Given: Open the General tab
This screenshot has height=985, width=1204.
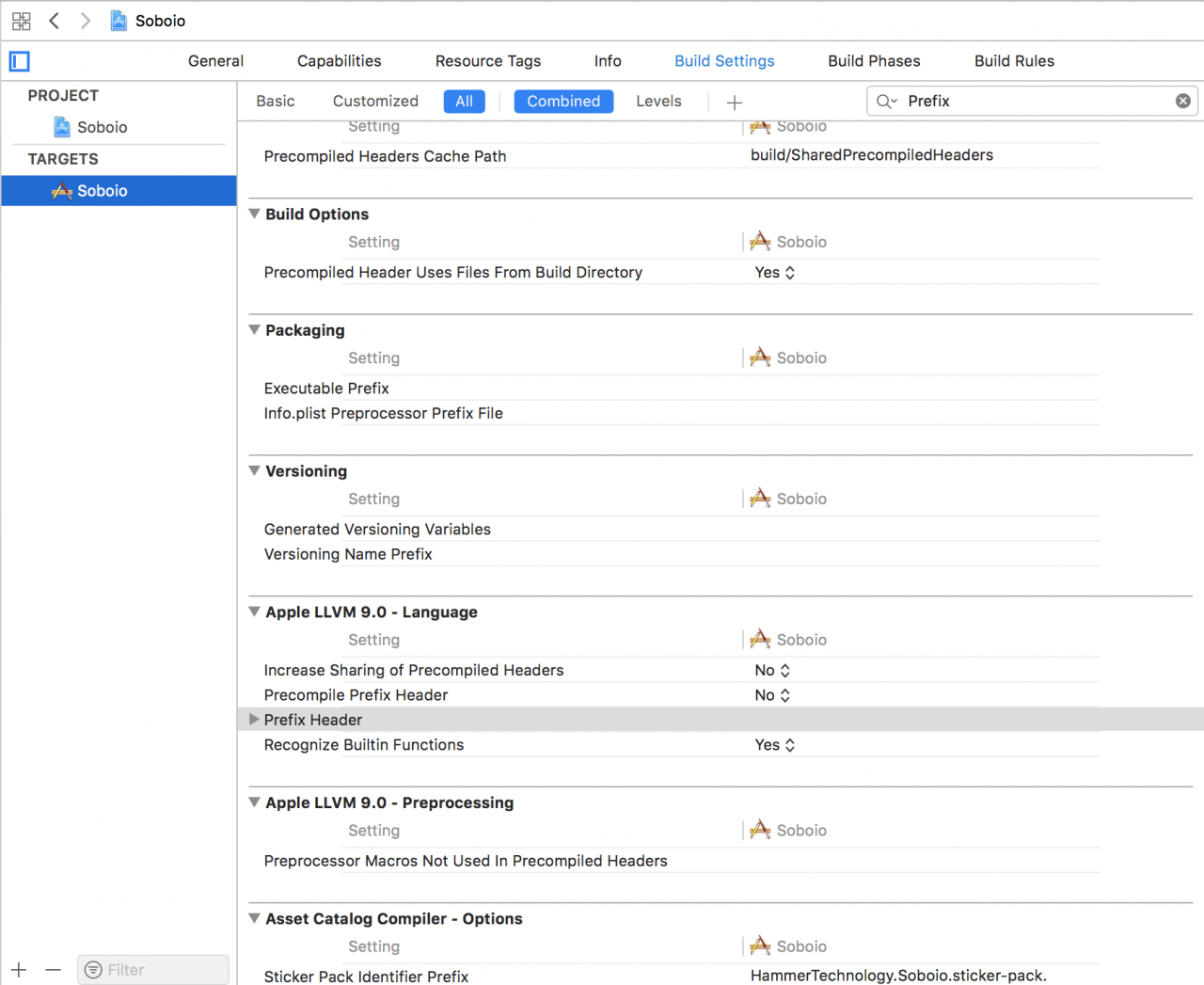Looking at the screenshot, I should point(215,61).
